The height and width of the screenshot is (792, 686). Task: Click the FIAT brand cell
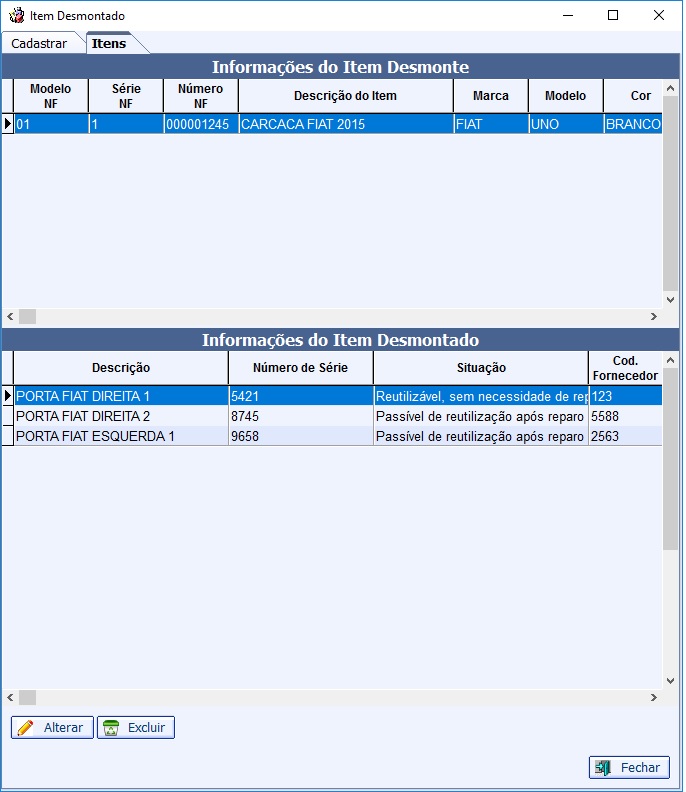[491, 124]
